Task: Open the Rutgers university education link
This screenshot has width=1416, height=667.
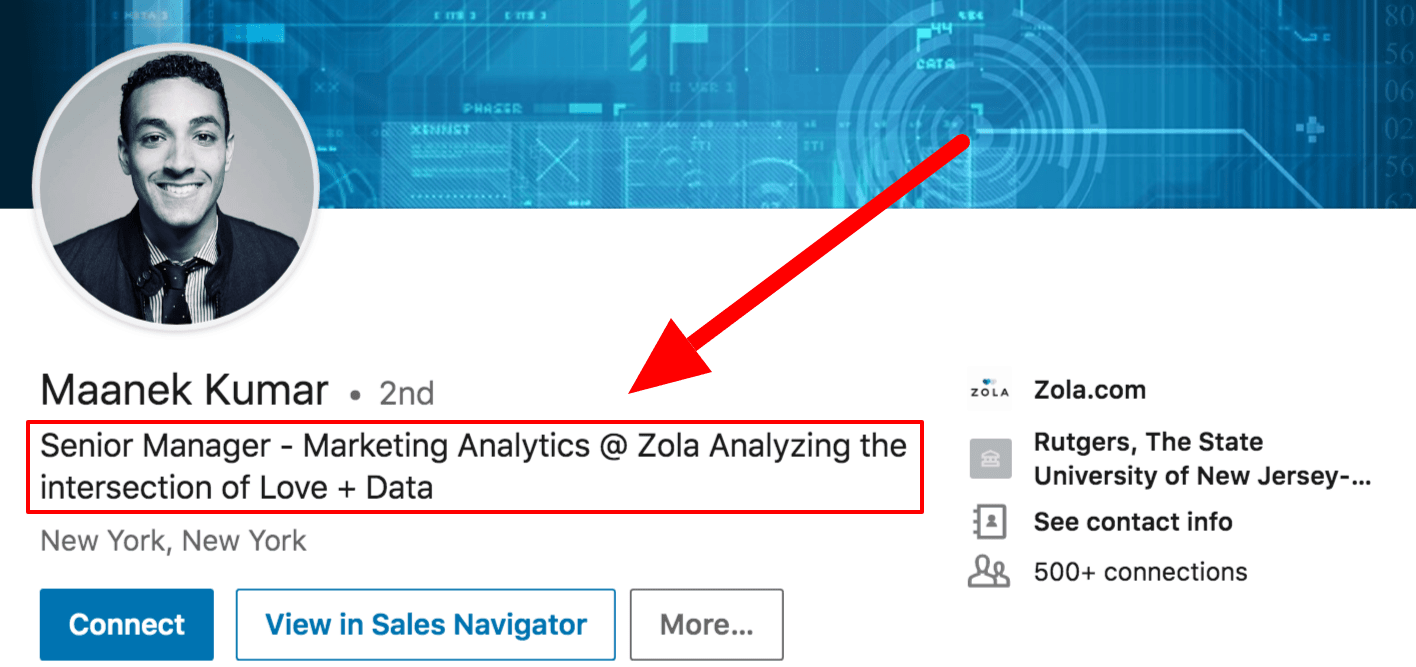Action: point(1200,458)
